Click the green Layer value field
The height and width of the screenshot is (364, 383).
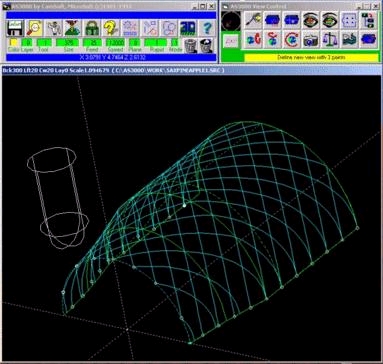(x=28, y=43)
